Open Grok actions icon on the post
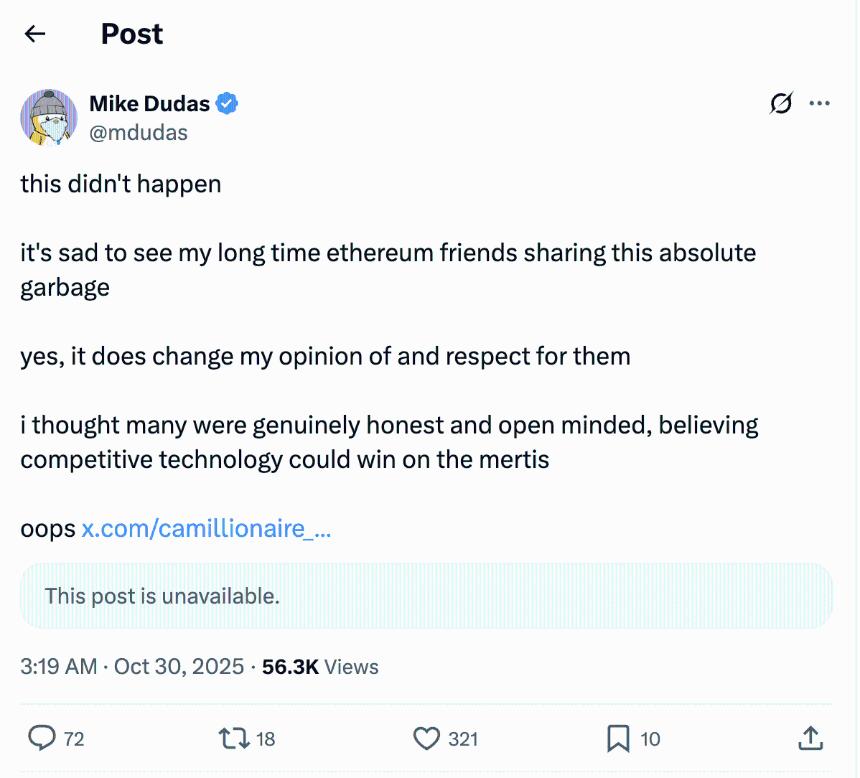860x778 pixels. tap(781, 103)
